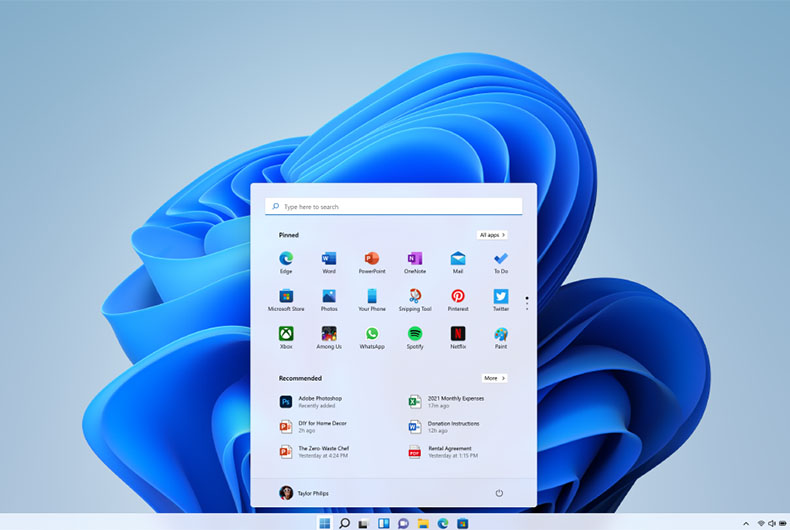Show hidden system tray icons

tap(746, 524)
